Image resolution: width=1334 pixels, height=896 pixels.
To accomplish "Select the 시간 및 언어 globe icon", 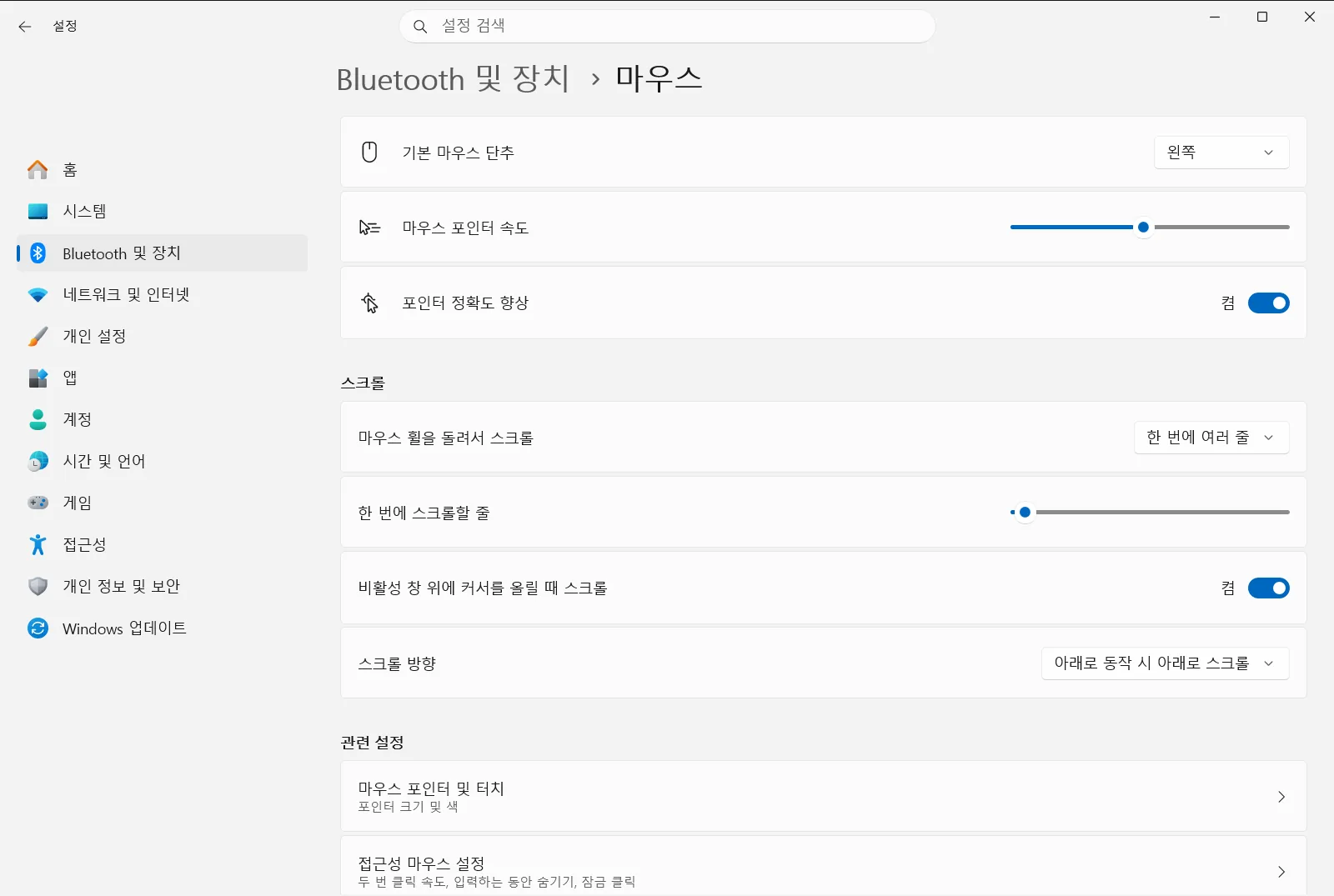I will [38, 462].
